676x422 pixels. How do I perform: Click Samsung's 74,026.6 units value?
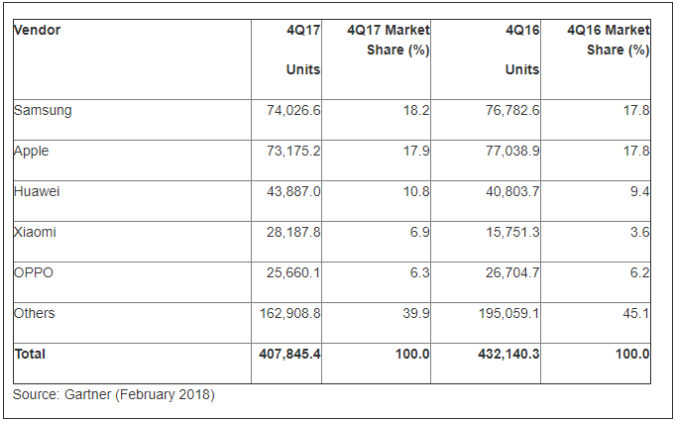[x=293, y=110]
